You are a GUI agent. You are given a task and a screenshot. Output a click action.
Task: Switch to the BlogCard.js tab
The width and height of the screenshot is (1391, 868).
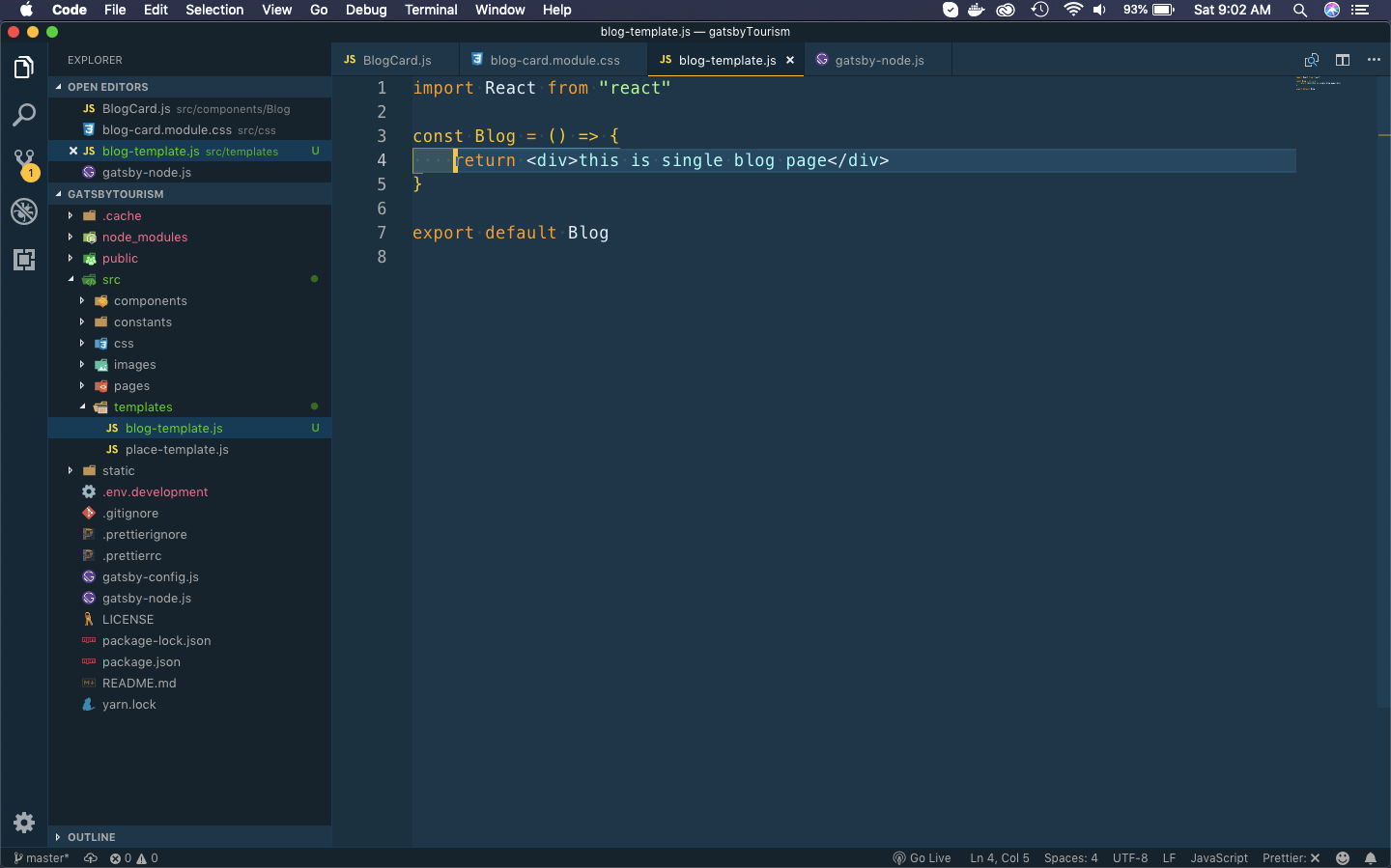pos(396,60)
